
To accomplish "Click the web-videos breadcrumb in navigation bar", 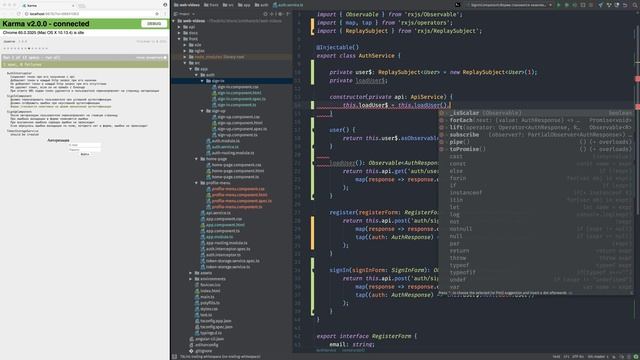I will click(187, 5).
